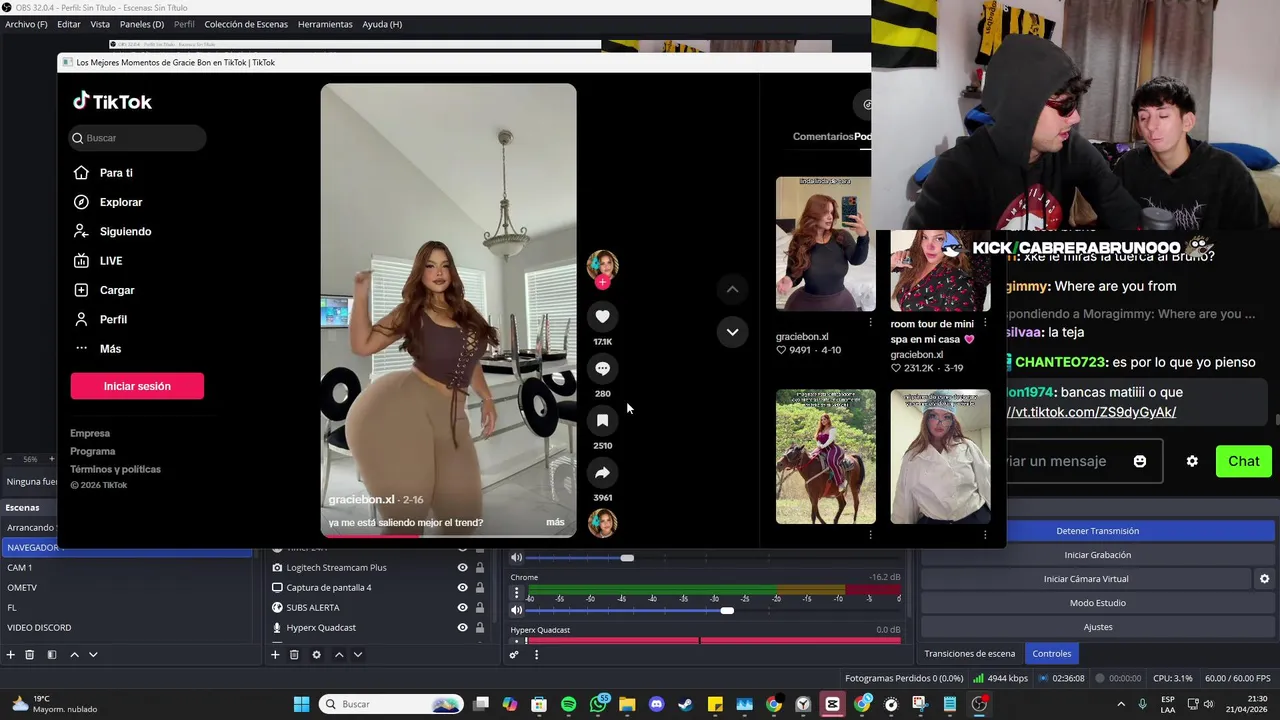This screenshot has width=1280, height=720.
Task: Send message with green Chat button
Action: (x=1243, y=461)
